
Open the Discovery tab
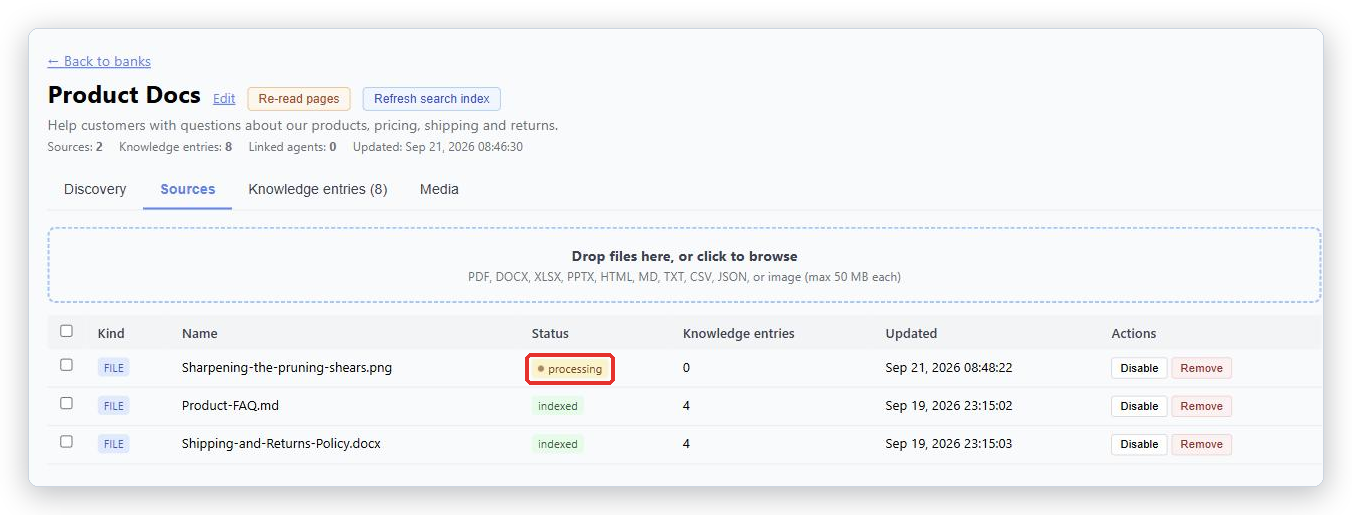pyautogui.click(x=95, y=189)
